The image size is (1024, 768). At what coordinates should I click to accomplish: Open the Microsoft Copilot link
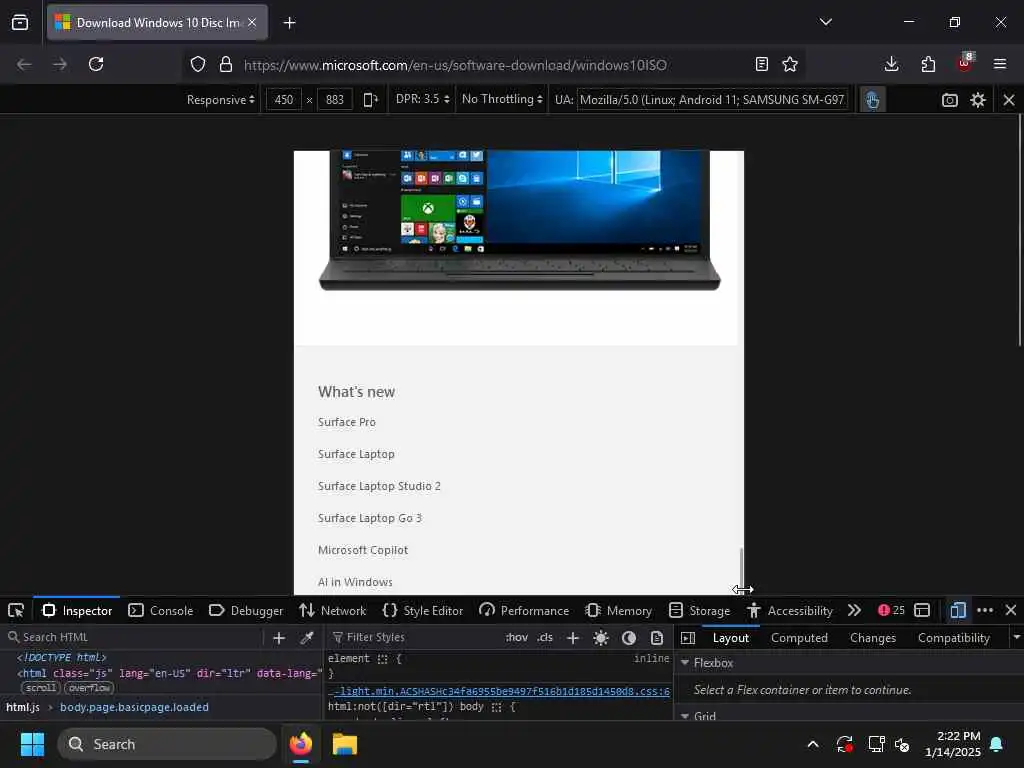(x=363, y=550)
